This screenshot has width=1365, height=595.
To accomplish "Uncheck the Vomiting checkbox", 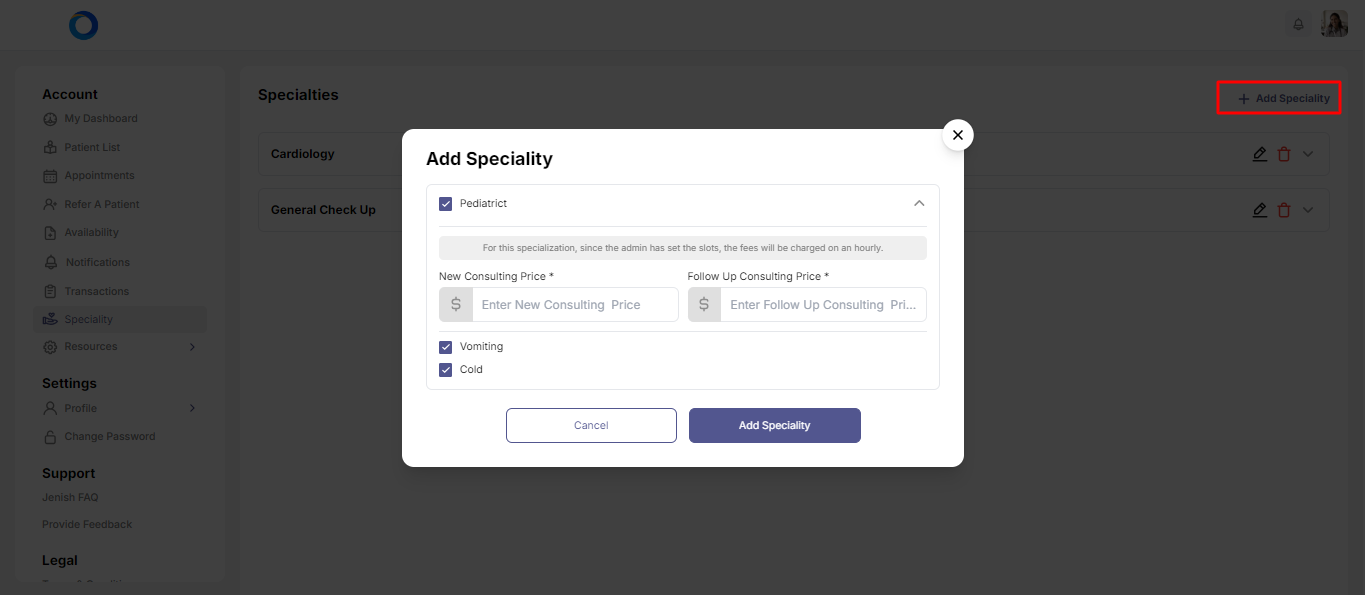I will [x=446, y=347].
